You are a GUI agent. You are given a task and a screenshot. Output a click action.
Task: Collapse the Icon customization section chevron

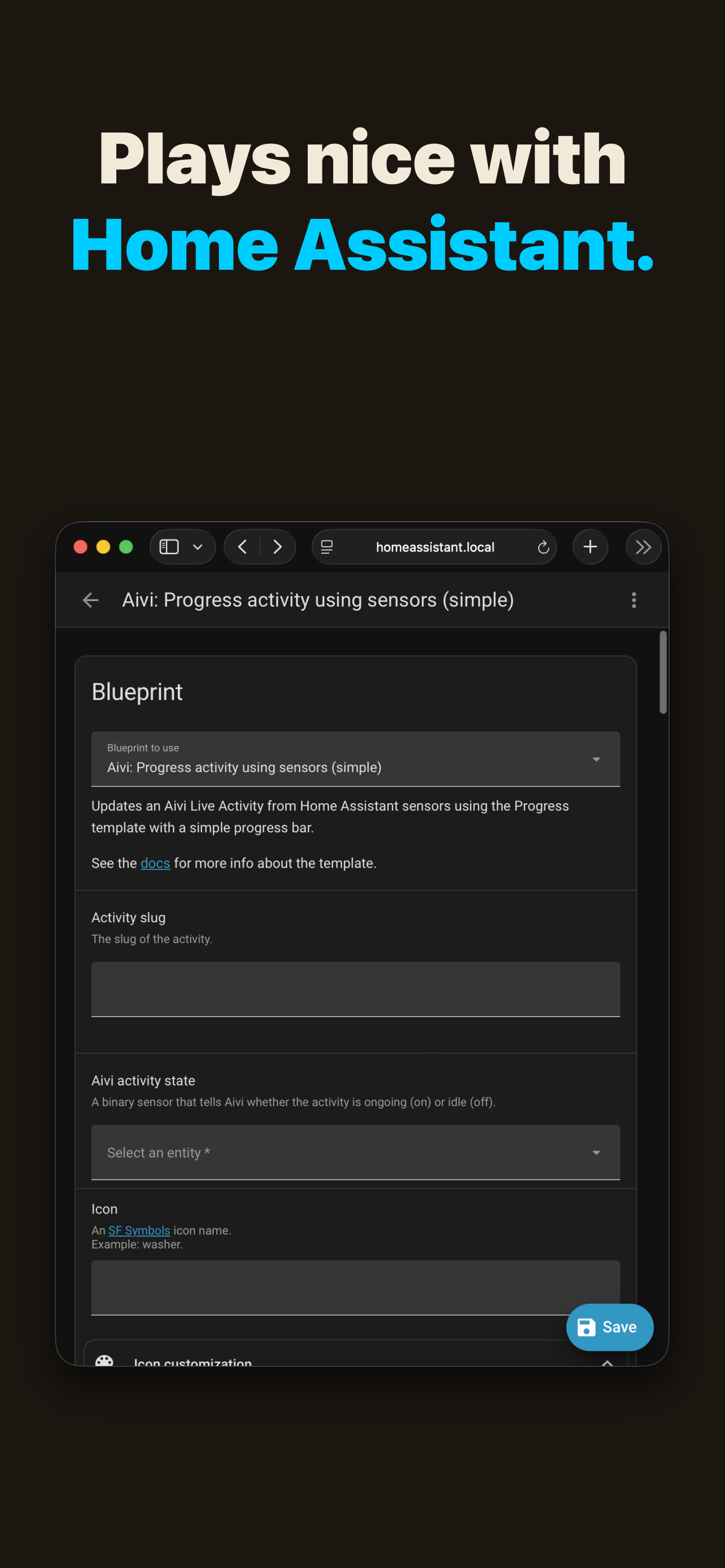pos(607,1363)
